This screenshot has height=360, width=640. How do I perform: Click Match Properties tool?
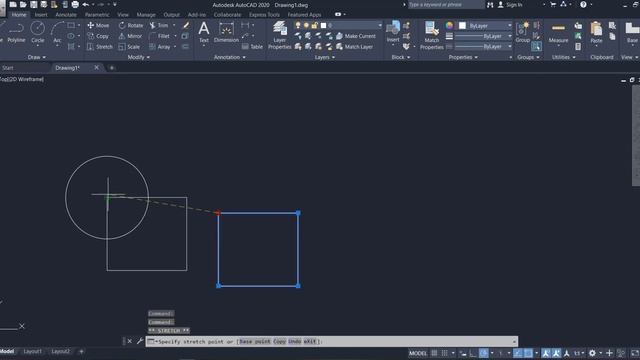pyautogui.click(x=431, y=36)
